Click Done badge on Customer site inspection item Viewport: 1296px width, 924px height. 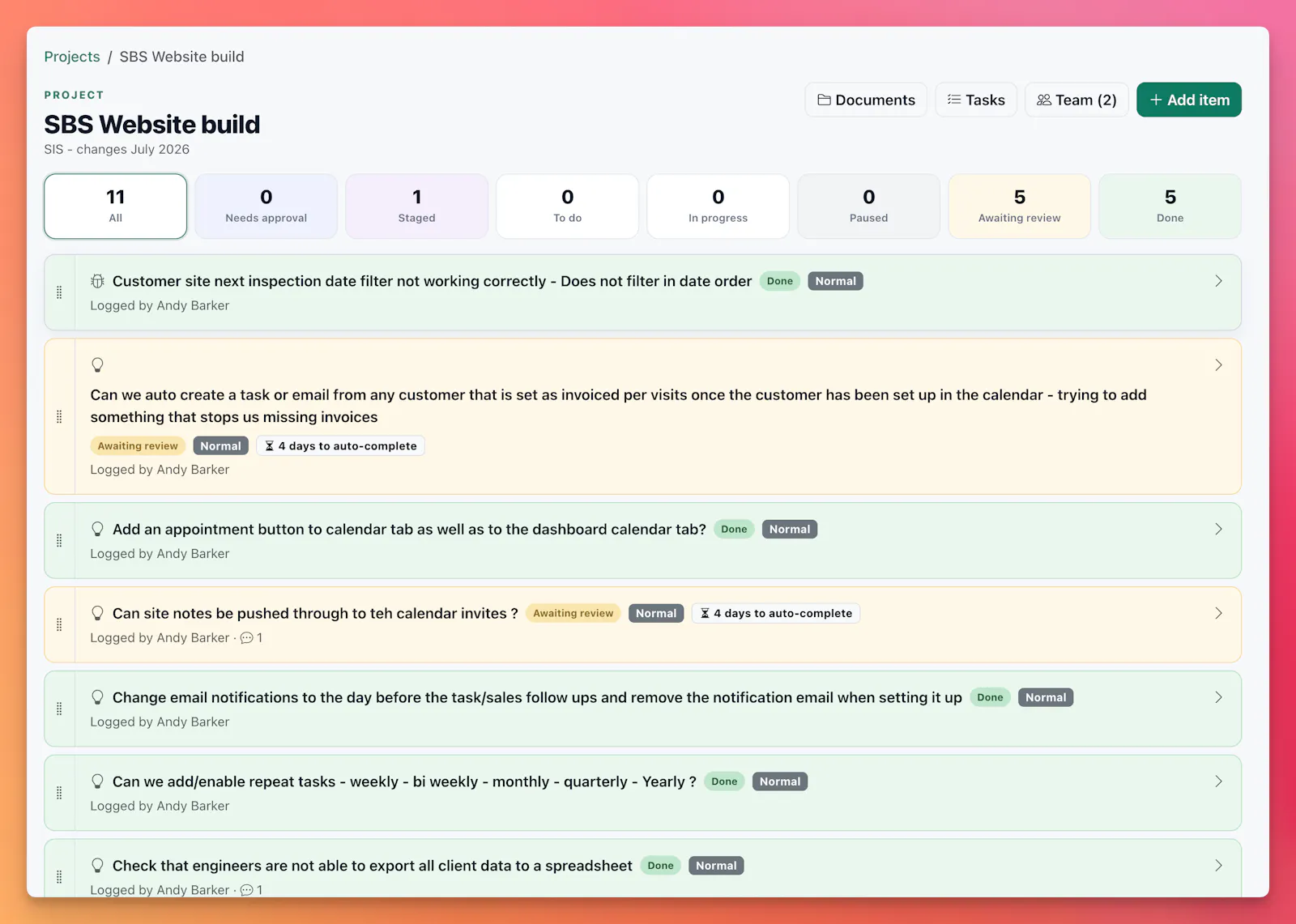point(780,281)
